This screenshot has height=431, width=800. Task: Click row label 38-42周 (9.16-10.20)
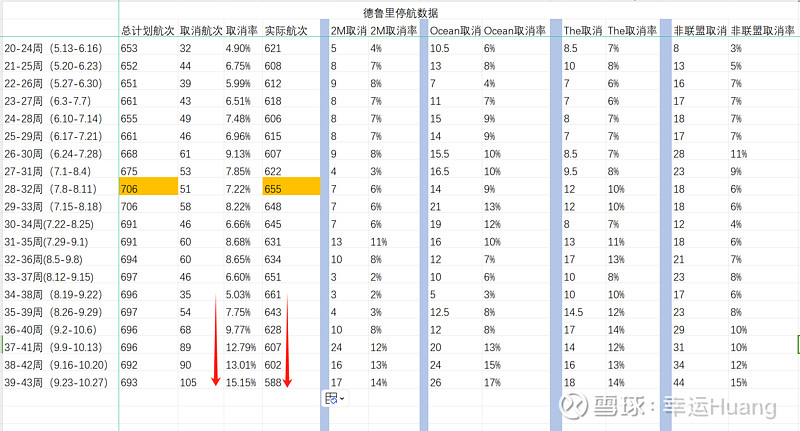56,365
